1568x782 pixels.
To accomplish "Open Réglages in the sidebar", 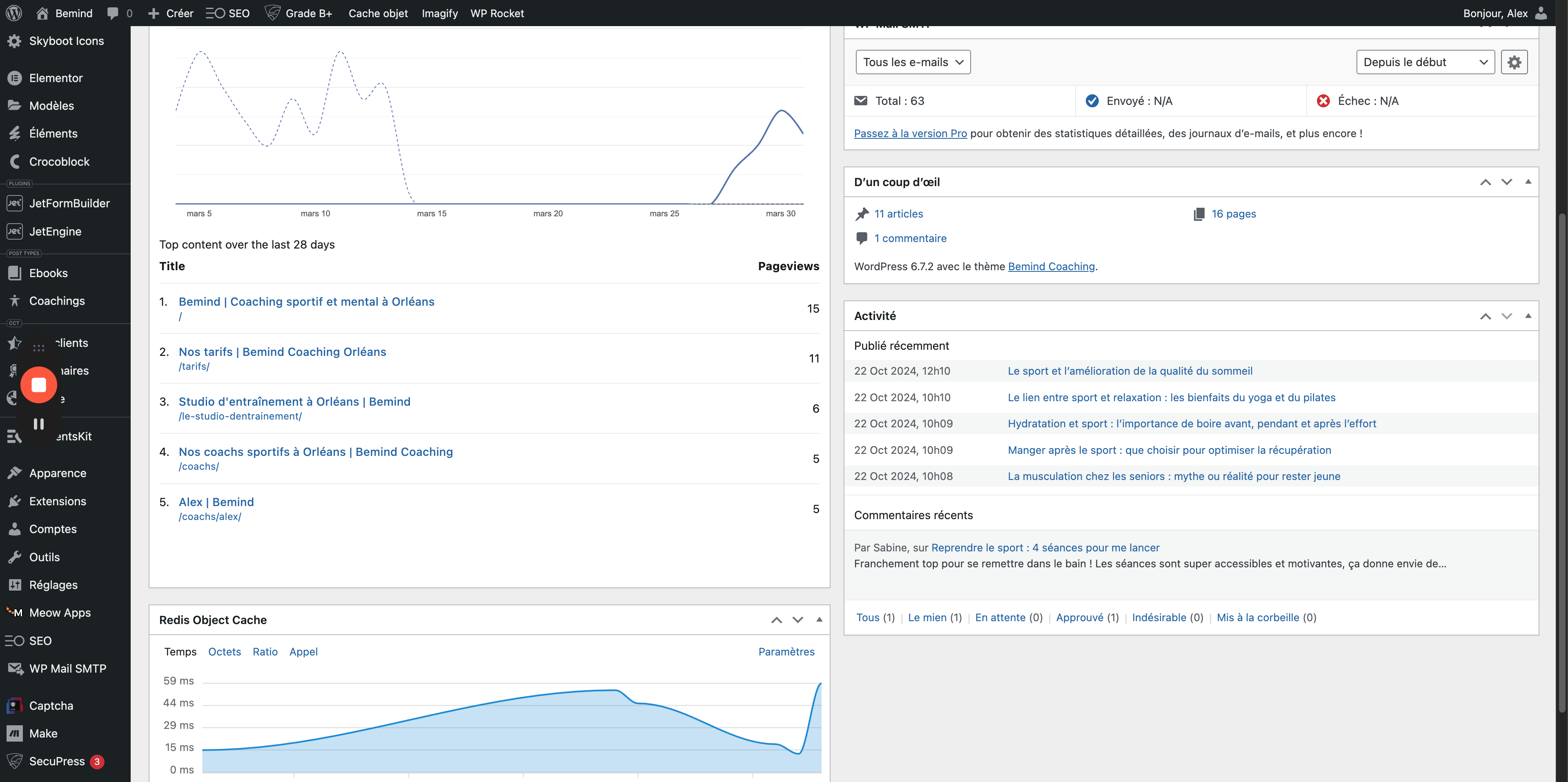I will point(65,585).
